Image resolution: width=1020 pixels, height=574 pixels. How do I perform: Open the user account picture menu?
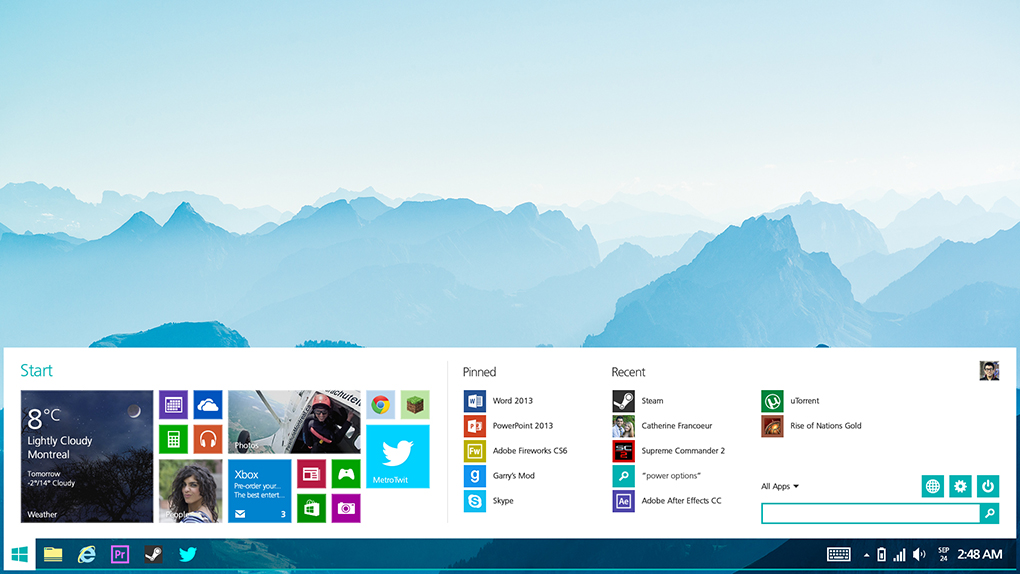[x=989, y=371]
